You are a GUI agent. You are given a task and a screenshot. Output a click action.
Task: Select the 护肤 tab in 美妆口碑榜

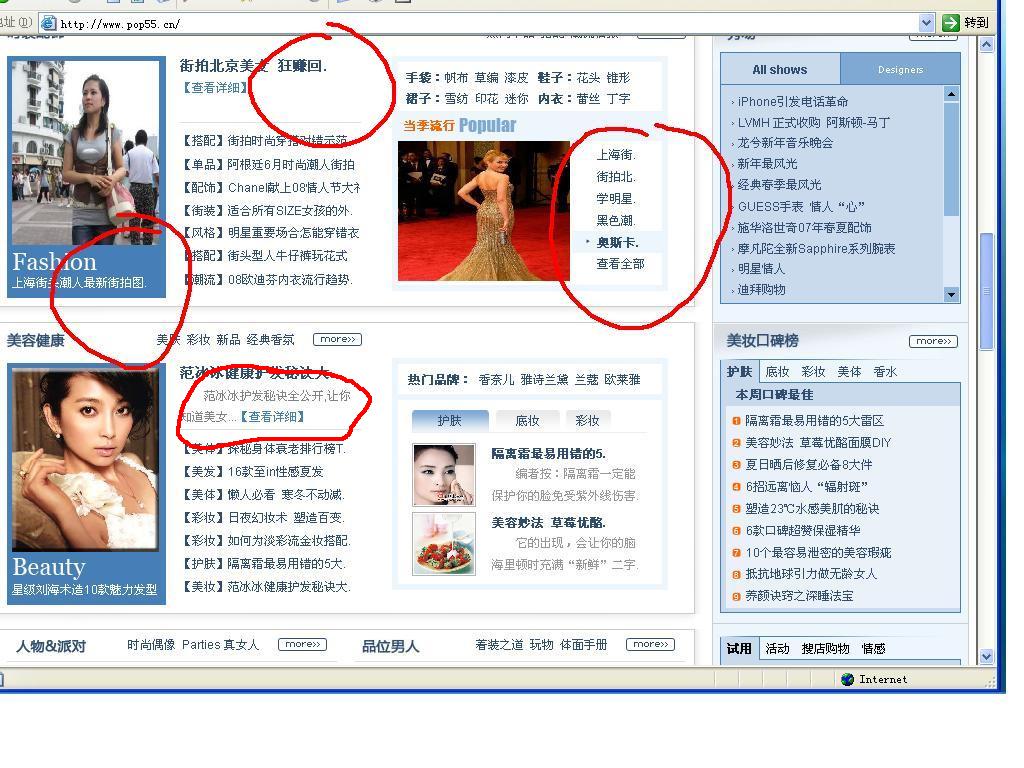click(740, 372)
